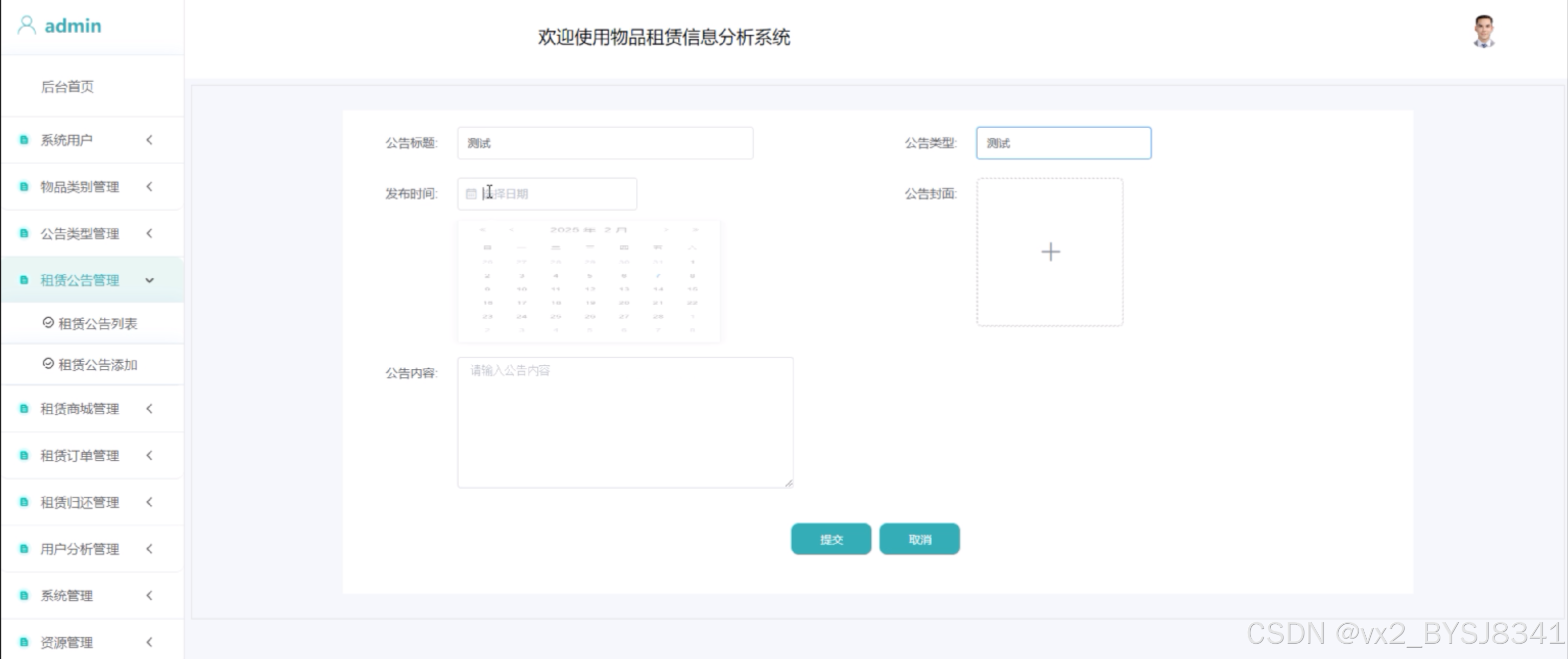
Task: Click the 系统用户 menu icon
Action: pos(23,140)
